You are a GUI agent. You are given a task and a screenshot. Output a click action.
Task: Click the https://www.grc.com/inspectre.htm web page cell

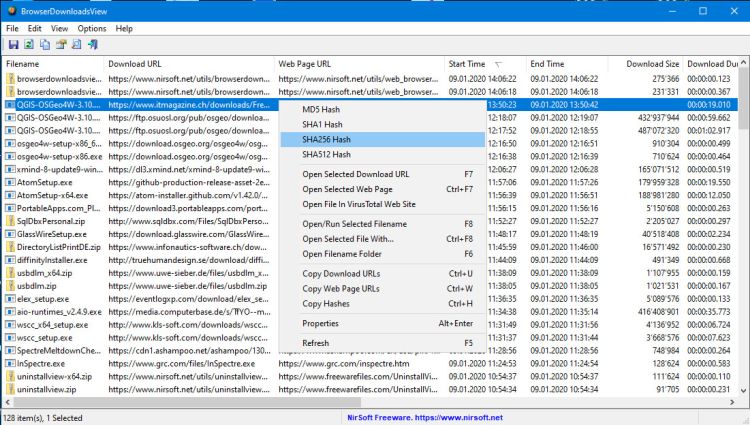pos(343,363)
